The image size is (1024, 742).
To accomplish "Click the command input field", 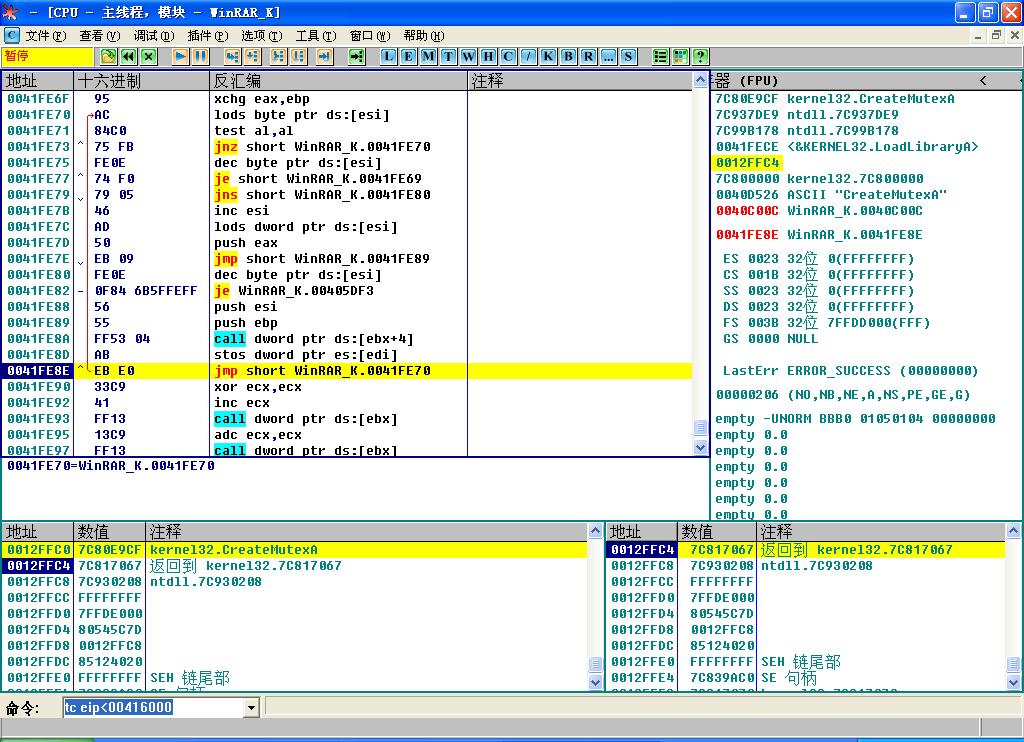I will click(x=152, y=708).
